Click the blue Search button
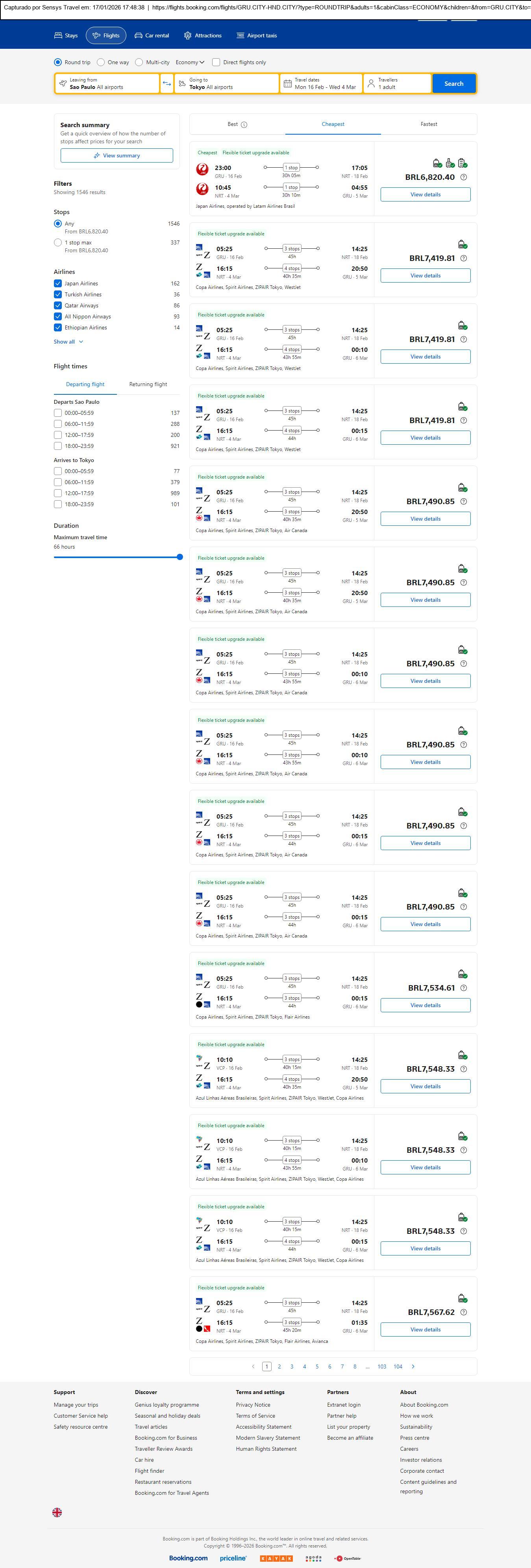This screenshot has width=531, height=1568. [x=454, y=83]
